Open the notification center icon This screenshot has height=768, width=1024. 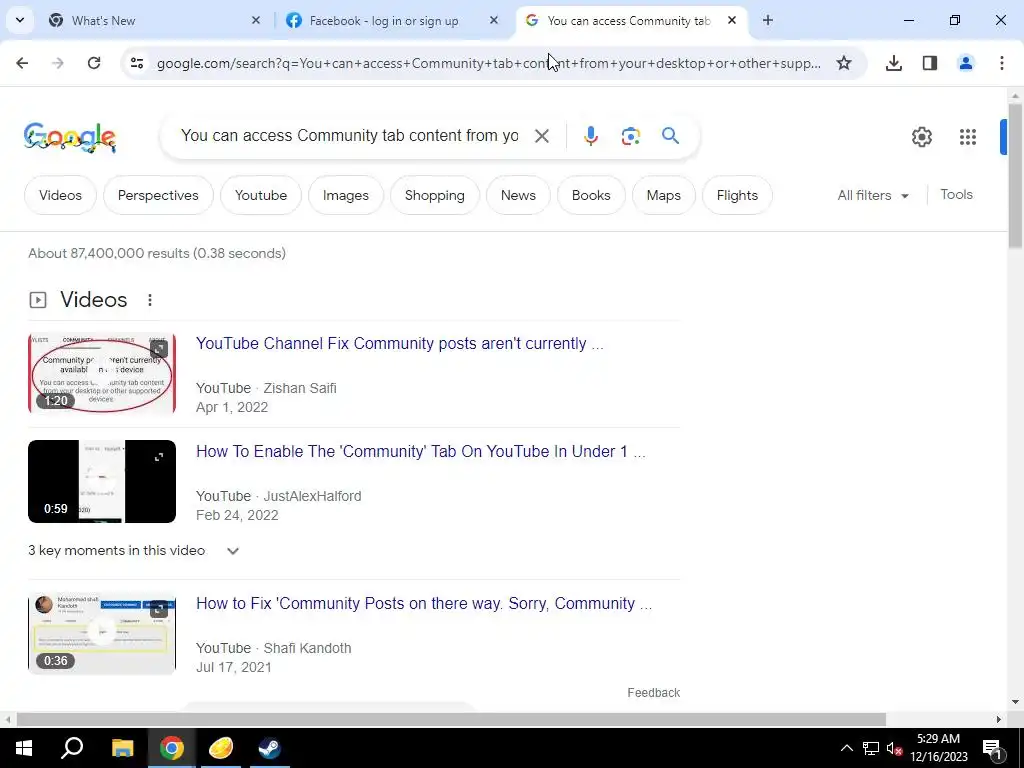[x=991, y=748]
